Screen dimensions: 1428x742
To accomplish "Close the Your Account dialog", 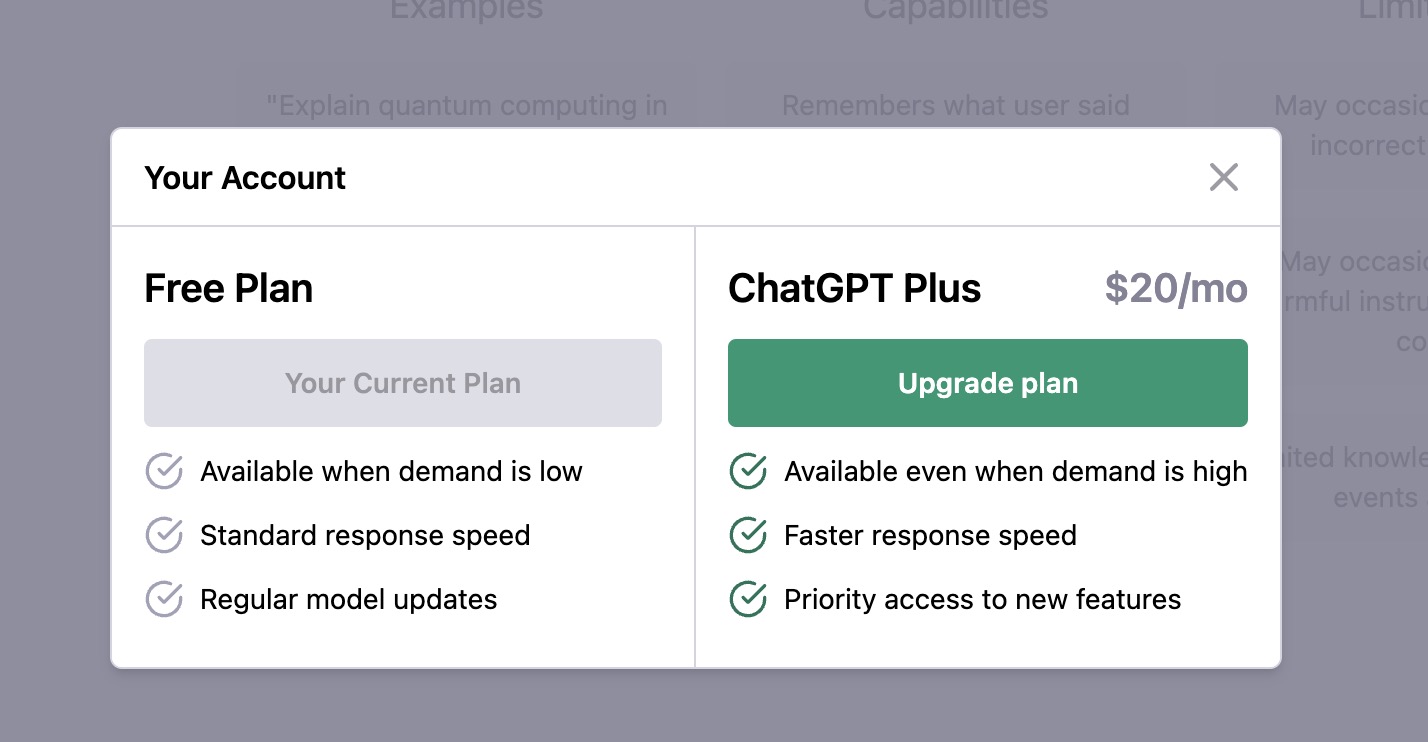I will click(1223, 177).
